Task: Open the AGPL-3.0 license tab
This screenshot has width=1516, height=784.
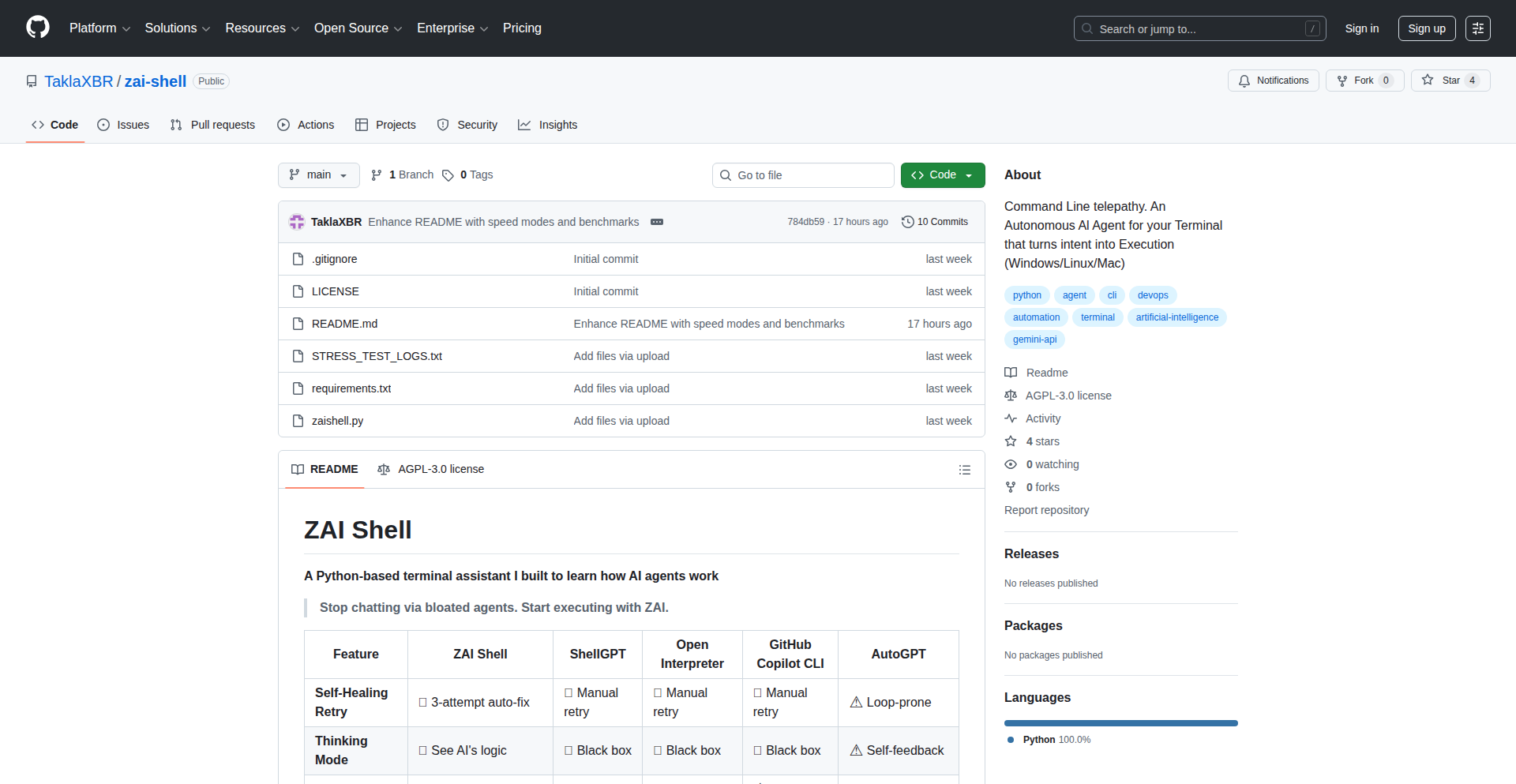Action: click(x=431, y=469)
